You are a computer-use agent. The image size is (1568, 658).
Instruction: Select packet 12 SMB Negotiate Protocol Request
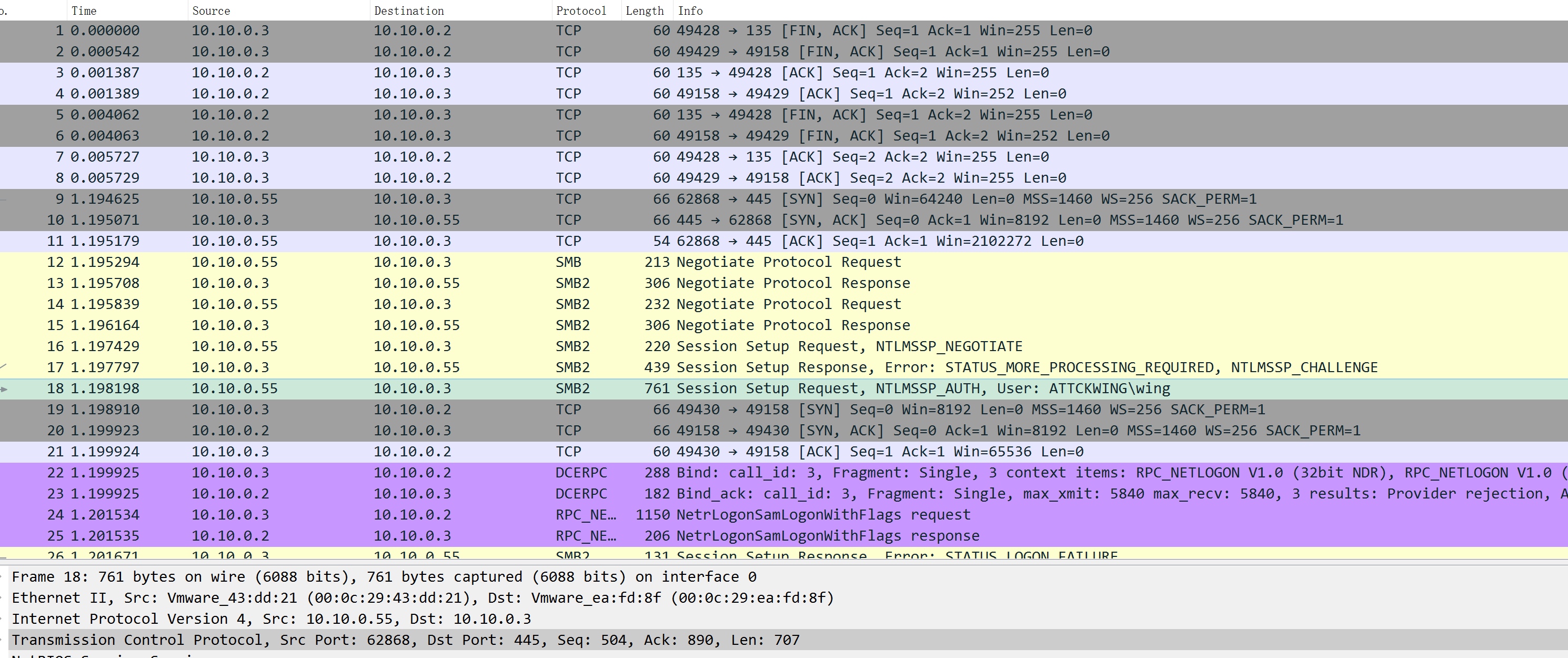click(788, 262)
